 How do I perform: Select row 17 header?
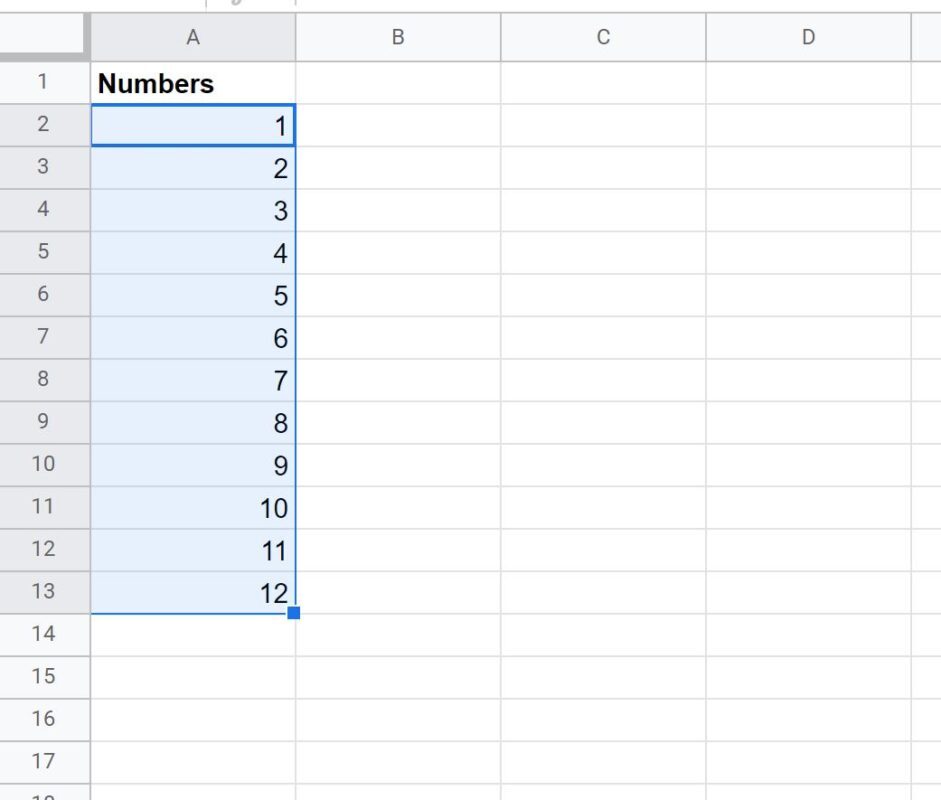(x=45, y=763)
